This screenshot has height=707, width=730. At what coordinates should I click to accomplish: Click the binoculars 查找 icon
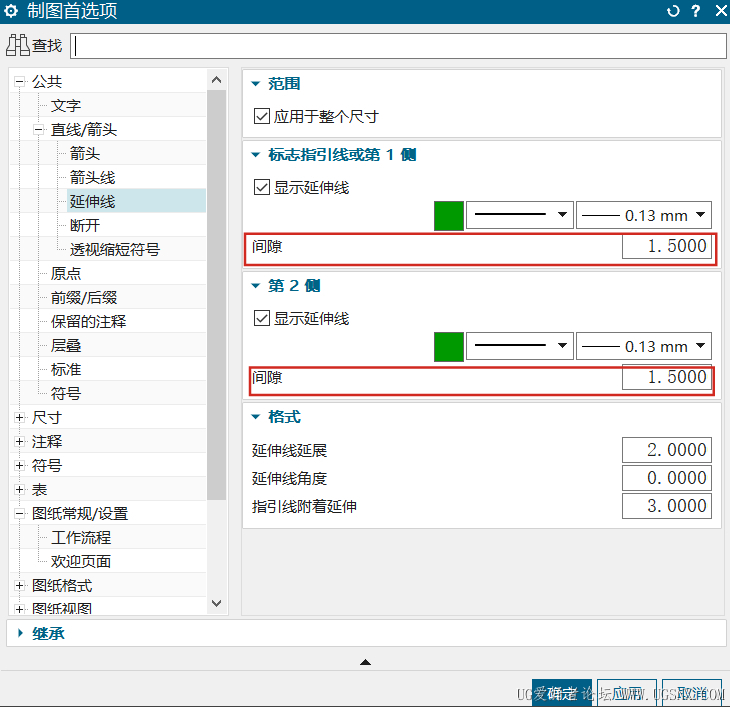click(x=18, y=46)
